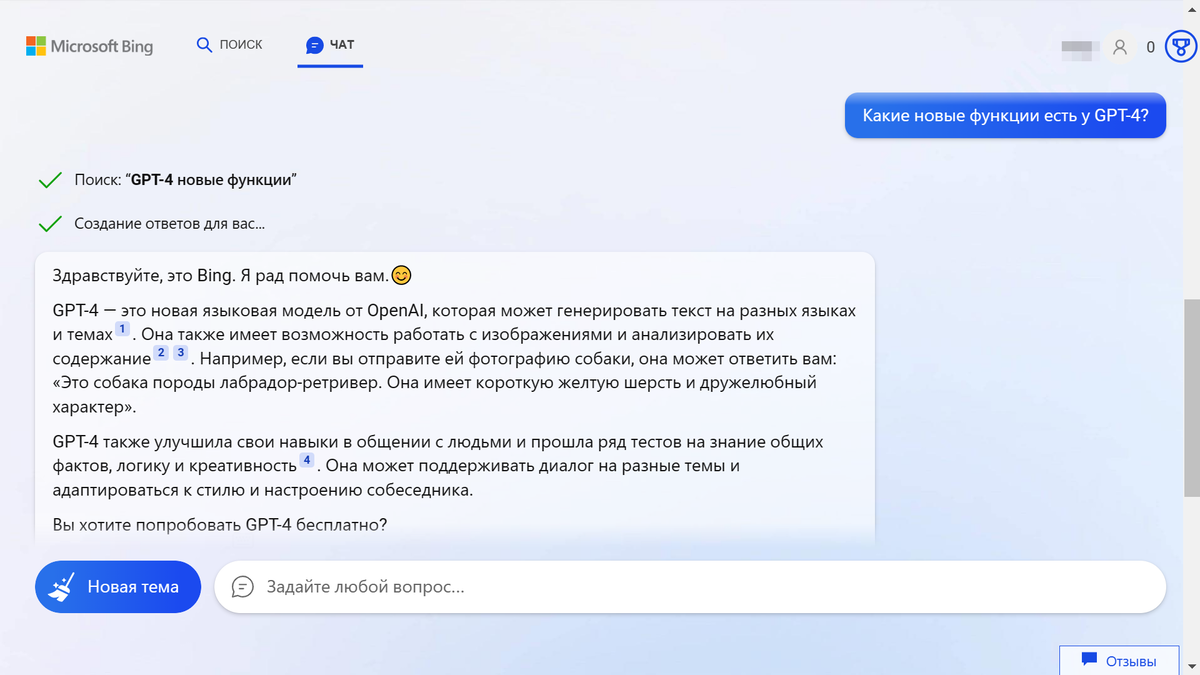Click the user message about GPT-4 functions

coord(1005,115)
